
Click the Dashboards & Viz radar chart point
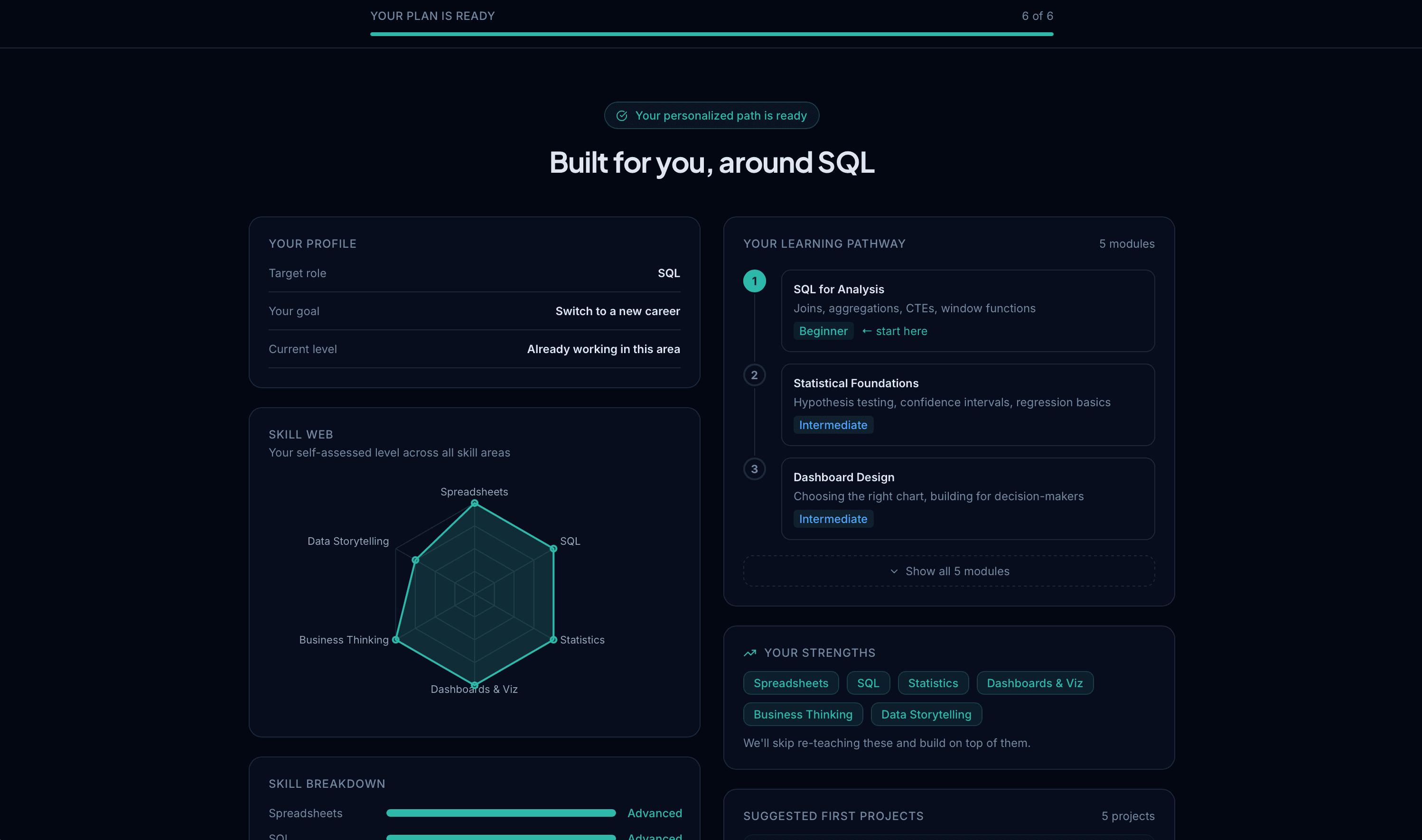click(474, 685)
